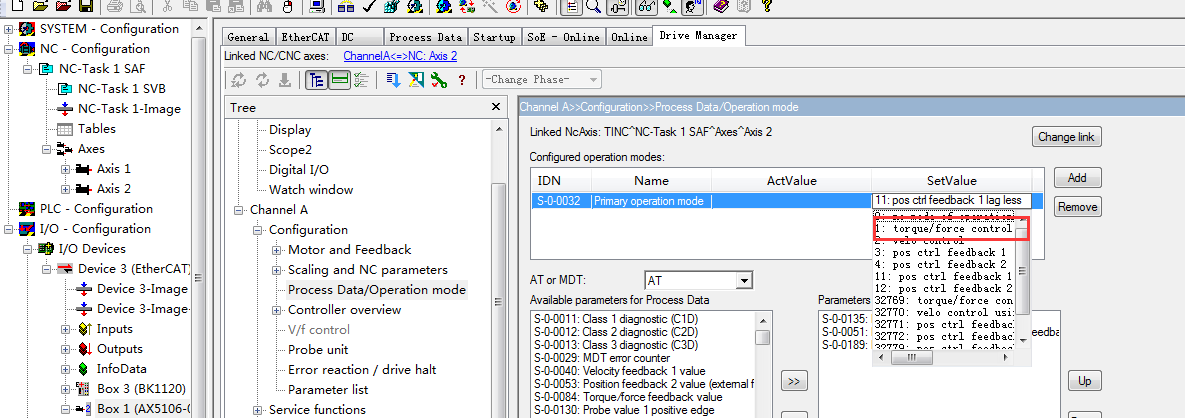Toggle the tree view button in Drive Manager toolbar

tap(316, 79)
